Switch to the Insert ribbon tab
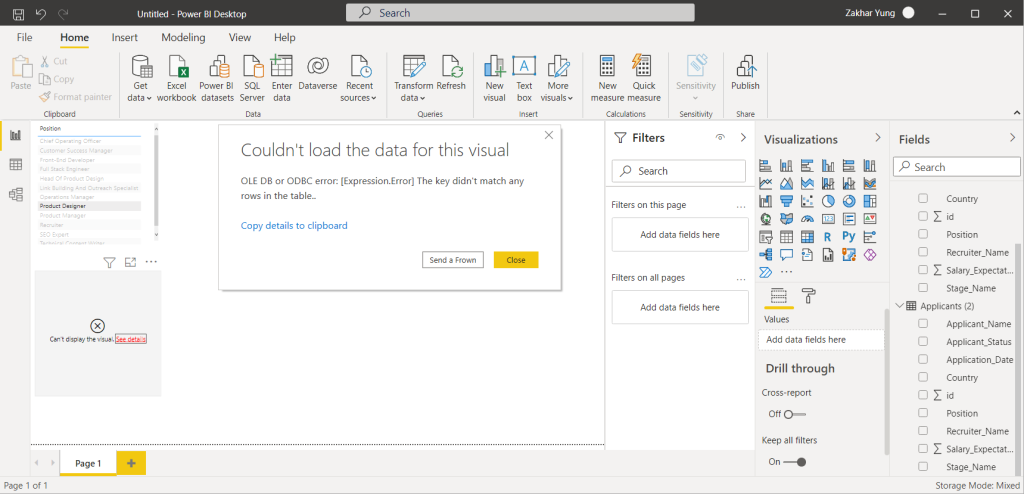This screenshot has height=494, width=1024. click(x=125, y=37)
